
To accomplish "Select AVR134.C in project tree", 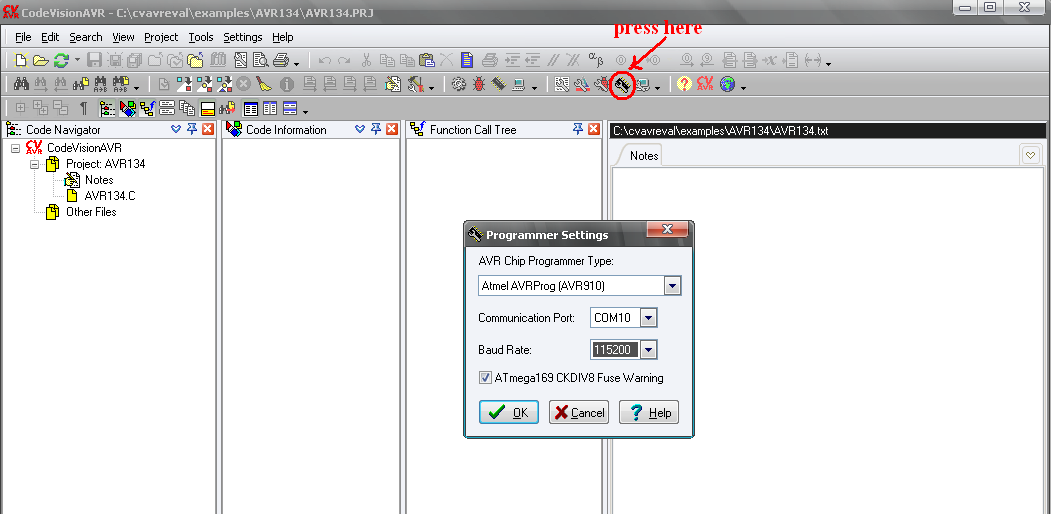I will tap(110, 196).
